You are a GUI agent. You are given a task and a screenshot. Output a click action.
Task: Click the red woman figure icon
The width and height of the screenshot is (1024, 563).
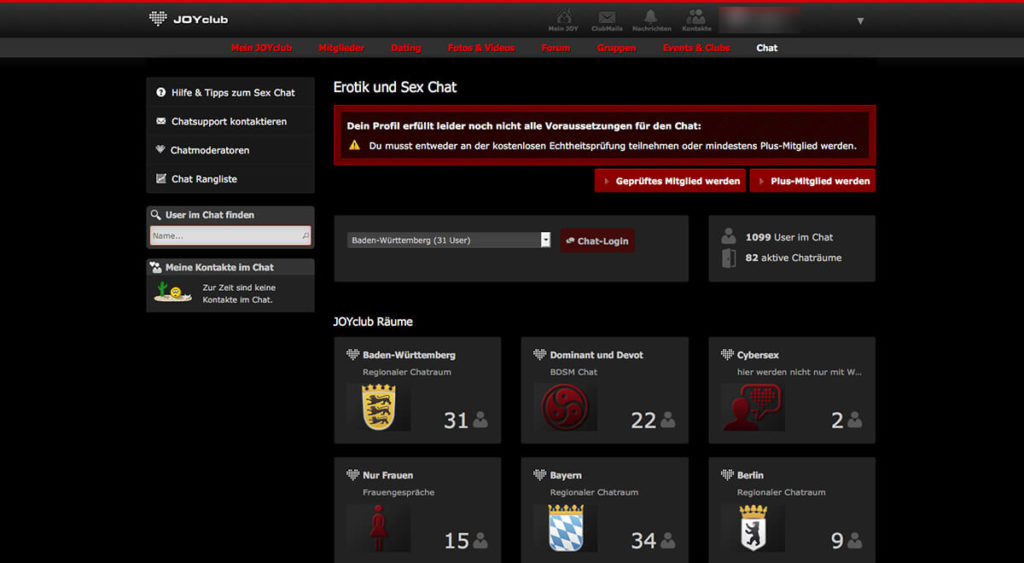click(379, 528)
